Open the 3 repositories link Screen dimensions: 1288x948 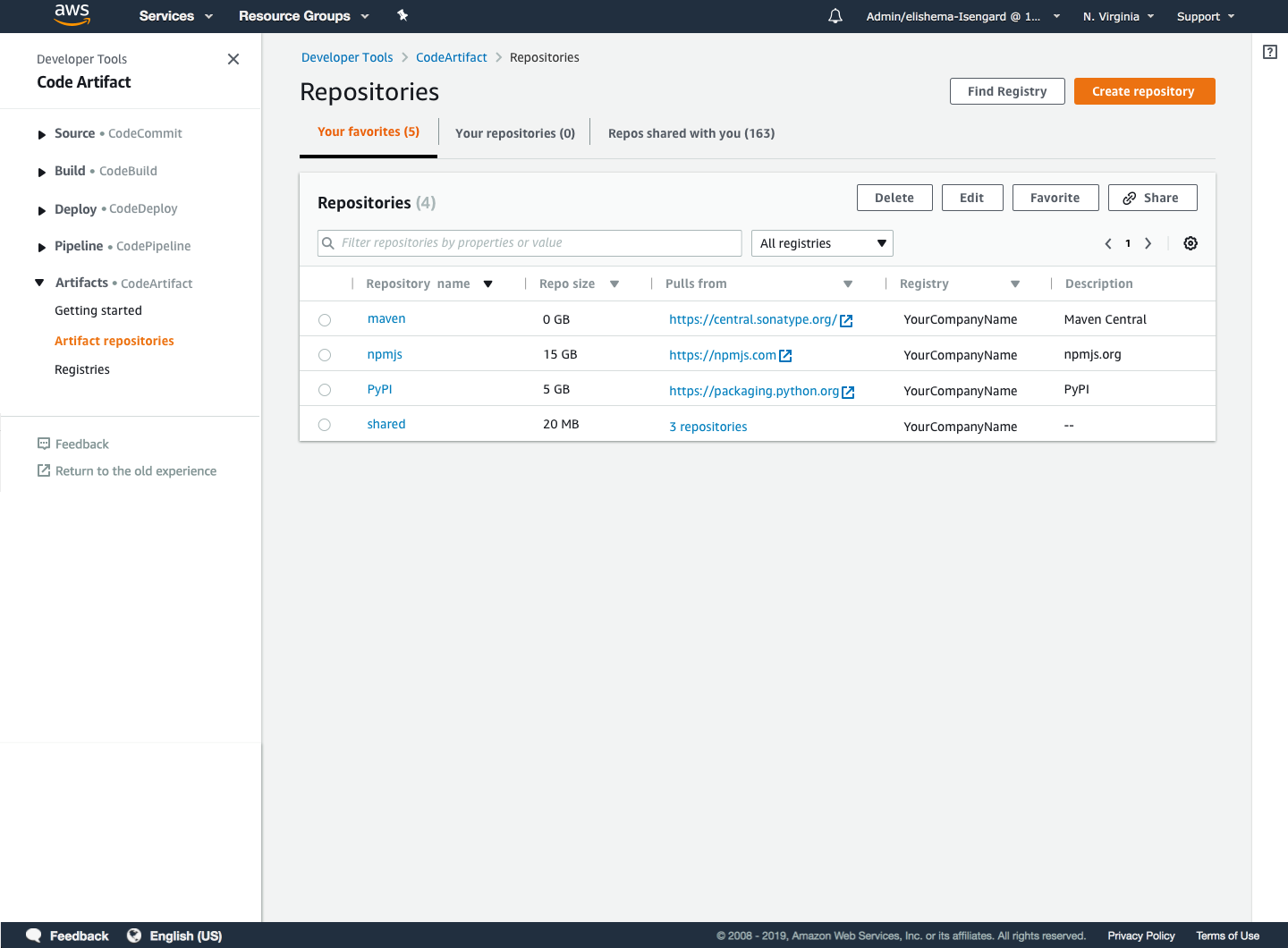[708, 427]
